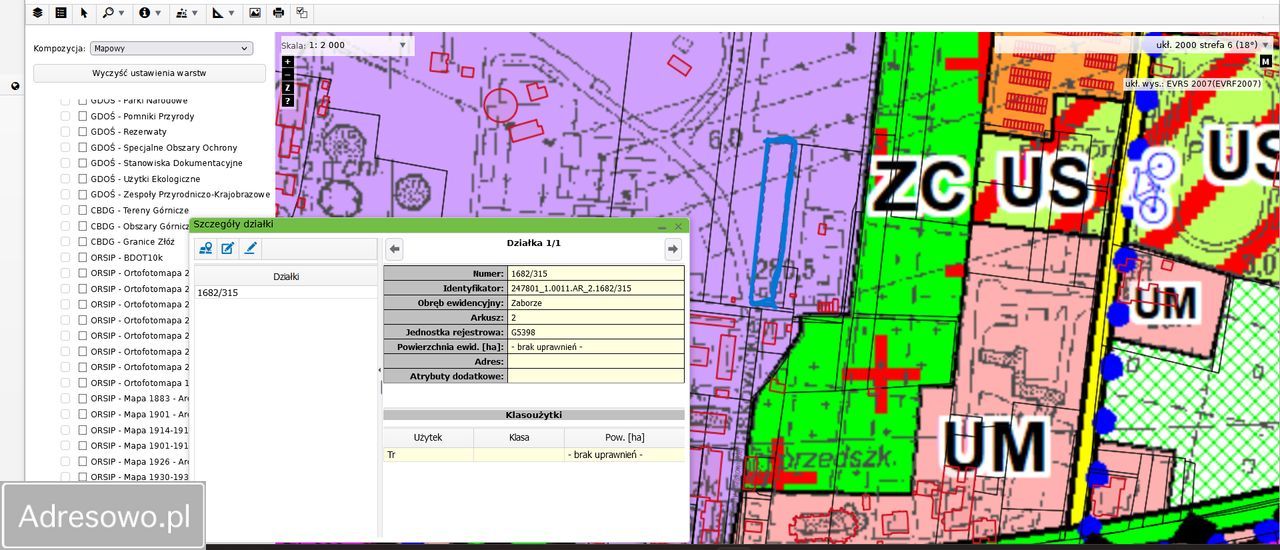Click the magnifier search tool
Viewport: 1280px width, 550px height.
coord(108,13)
